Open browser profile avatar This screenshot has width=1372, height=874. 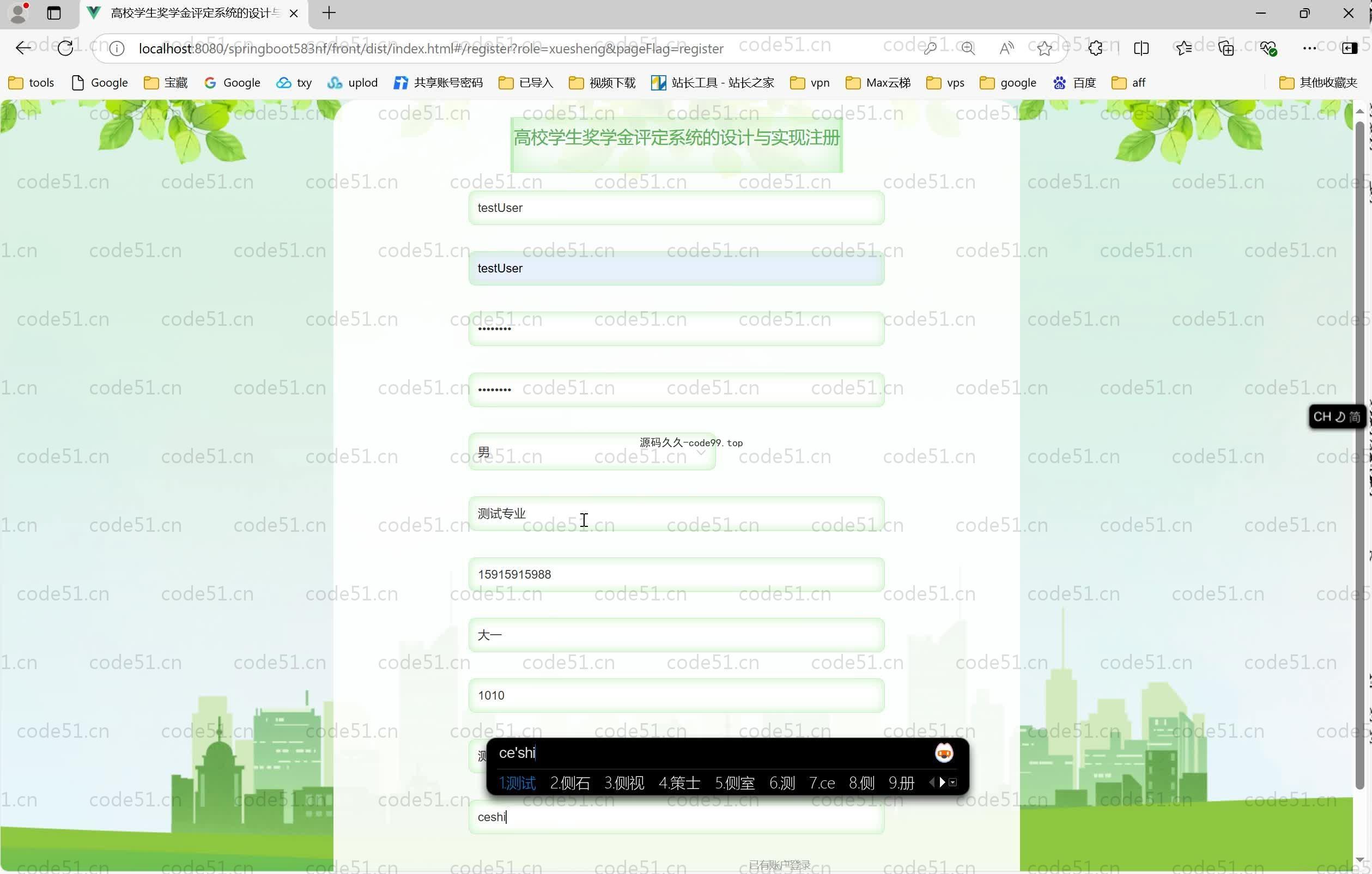(x=19, y=13)
